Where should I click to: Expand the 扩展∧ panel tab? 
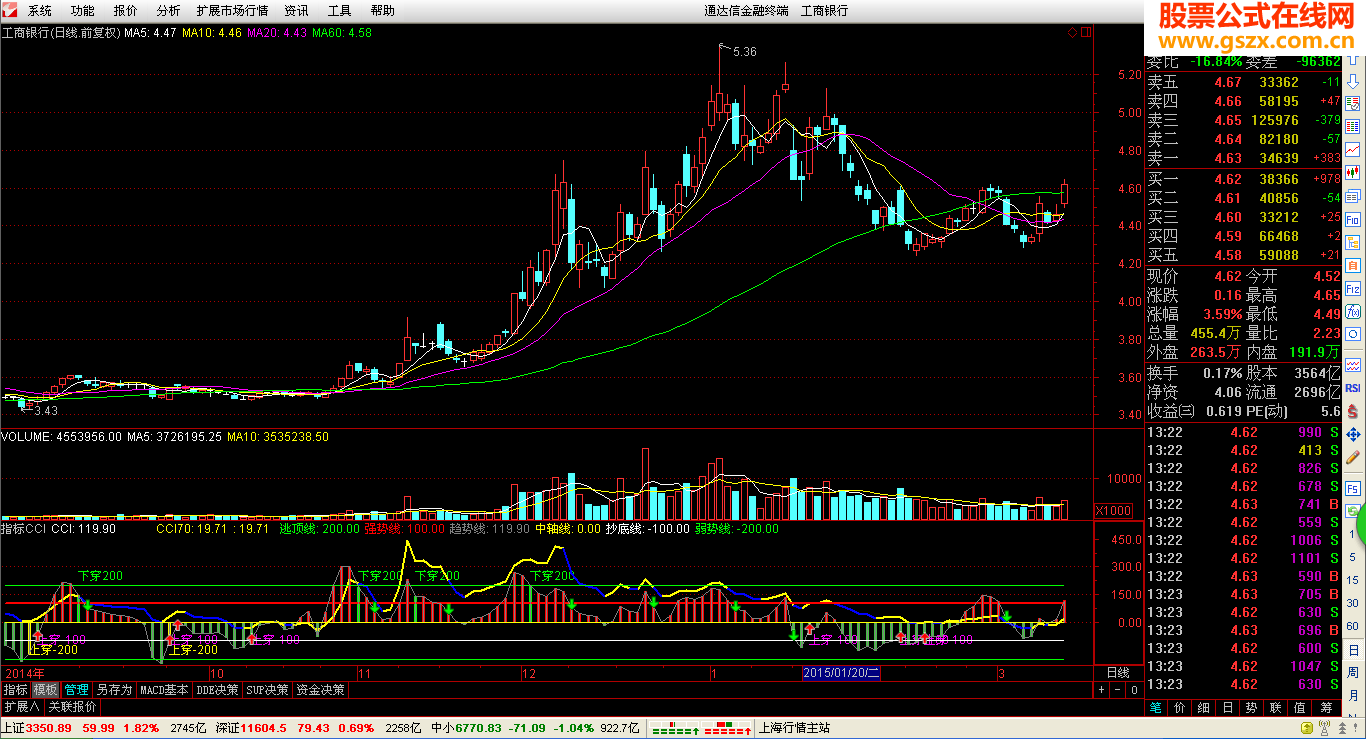(x=22, y=706)
